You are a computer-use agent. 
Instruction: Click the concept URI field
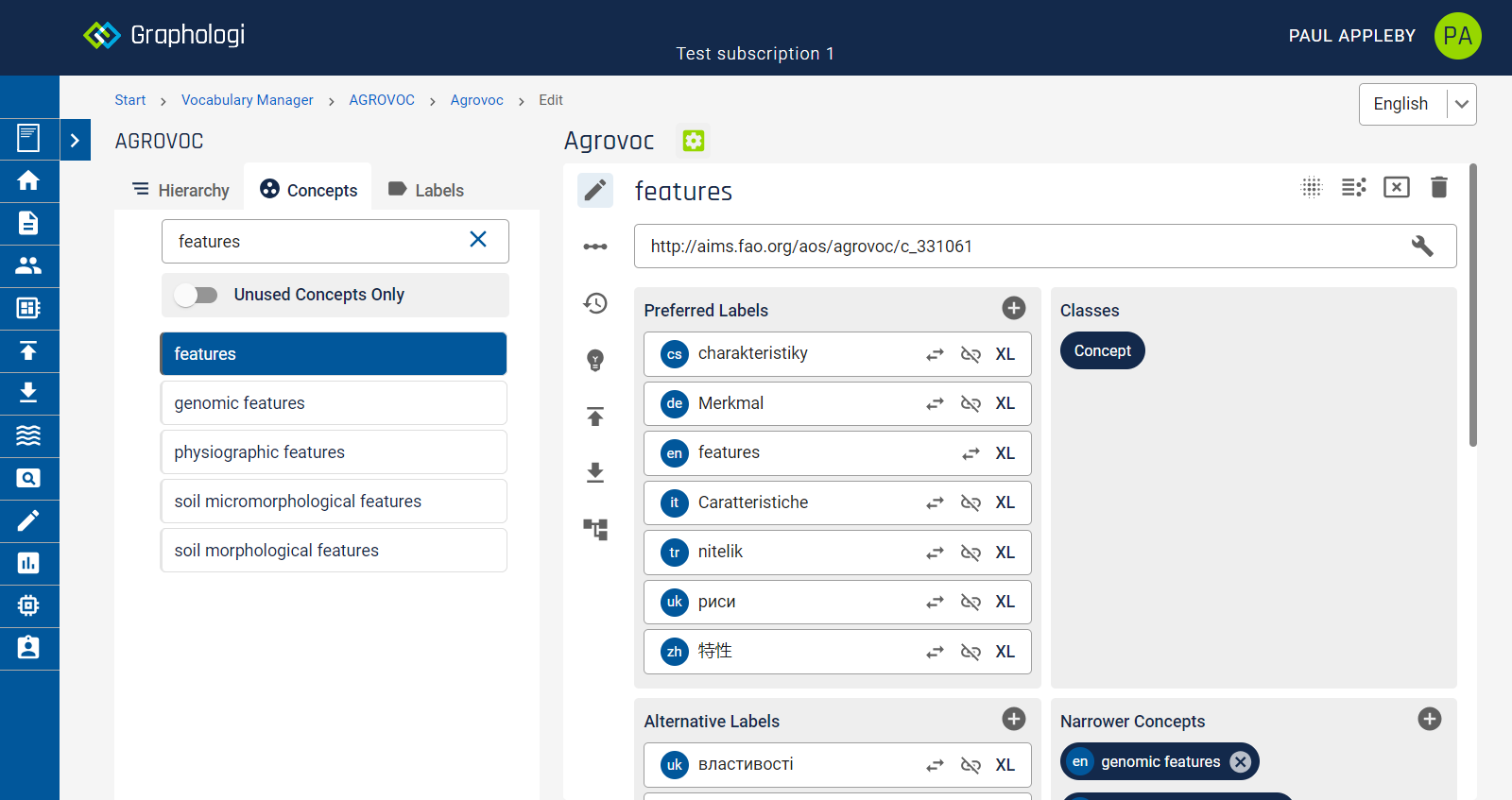1045,247
